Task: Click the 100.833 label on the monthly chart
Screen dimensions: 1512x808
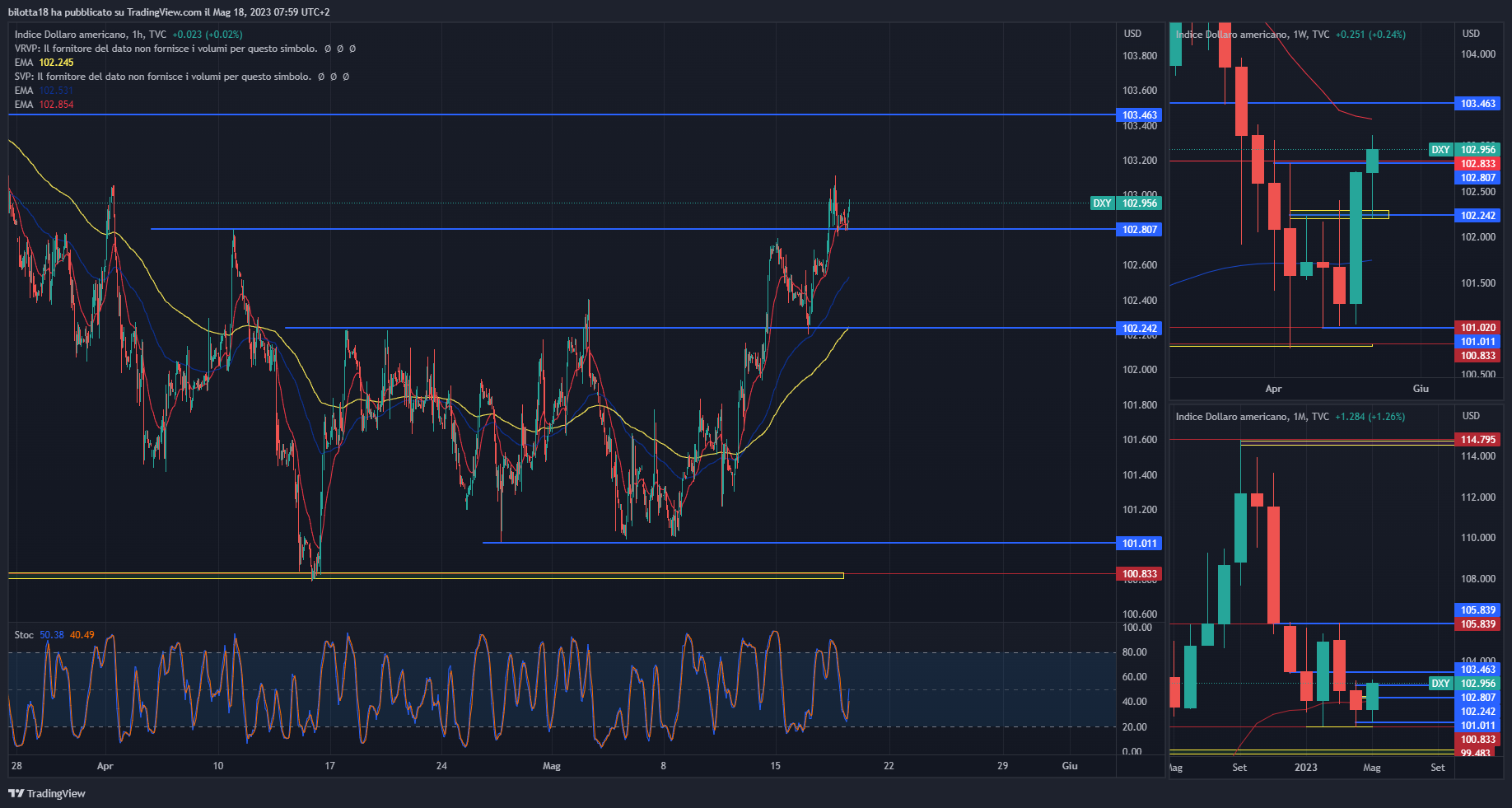Action: coord(1478,740)
